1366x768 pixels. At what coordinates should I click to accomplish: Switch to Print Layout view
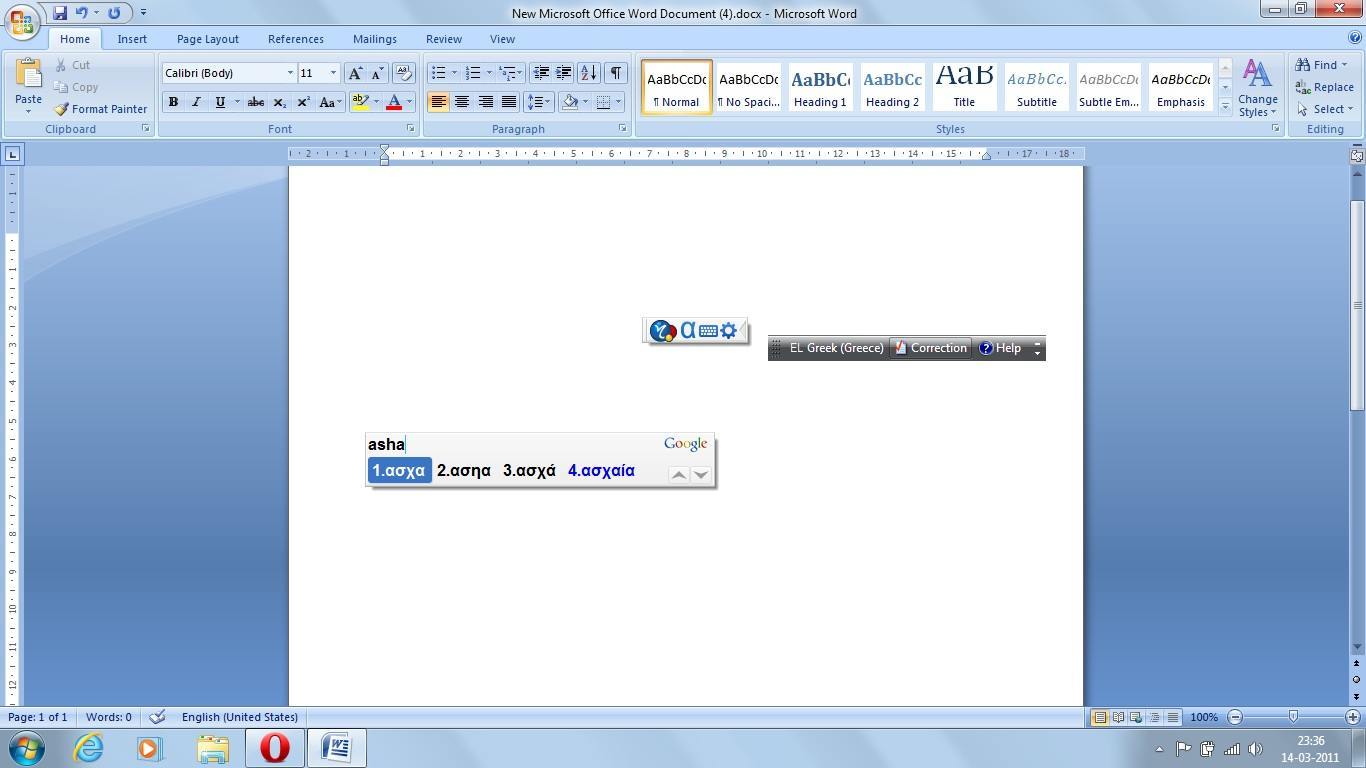coord(1099,717)
